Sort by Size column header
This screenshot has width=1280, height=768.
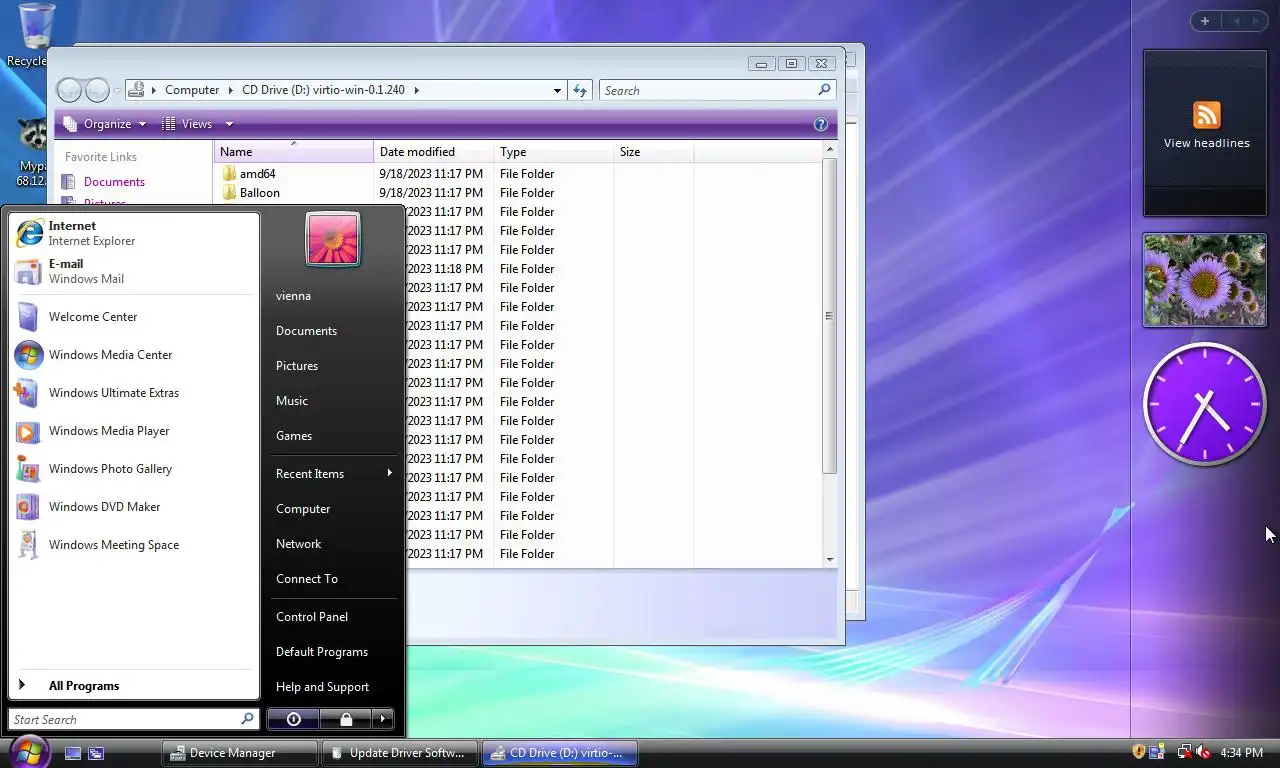(654, 152)
